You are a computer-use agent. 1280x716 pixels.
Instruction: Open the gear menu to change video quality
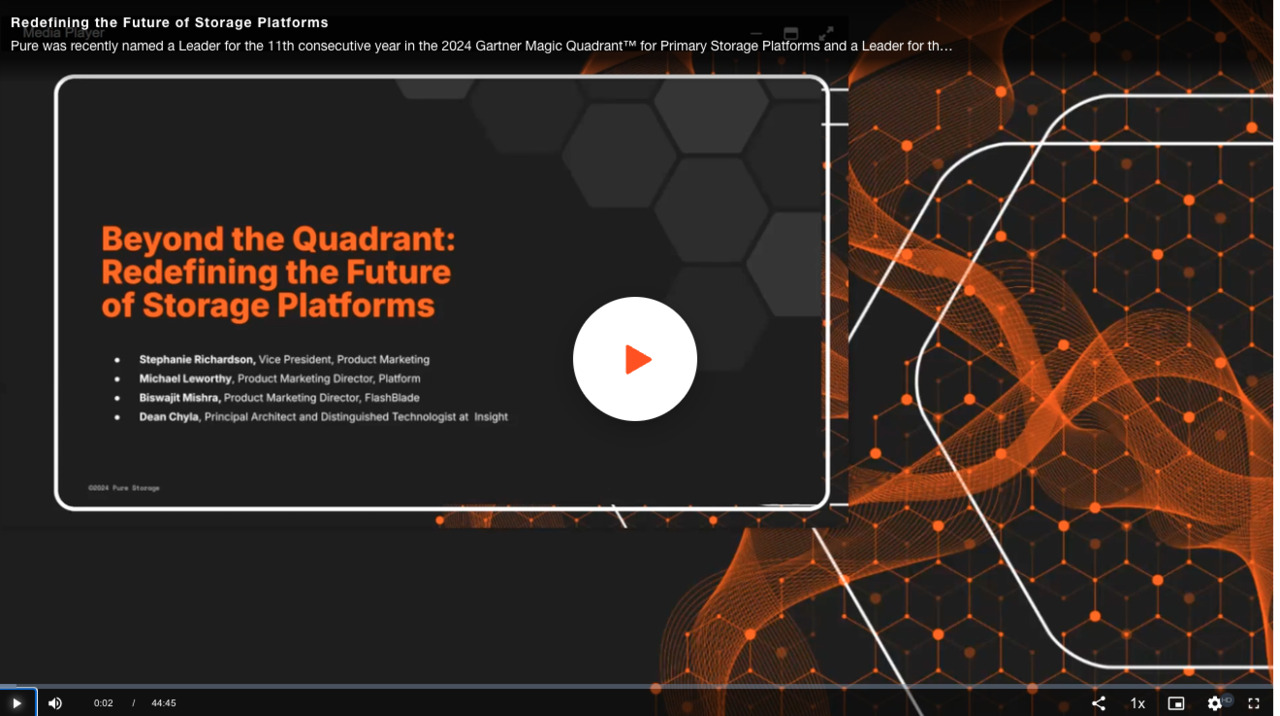1214,703
